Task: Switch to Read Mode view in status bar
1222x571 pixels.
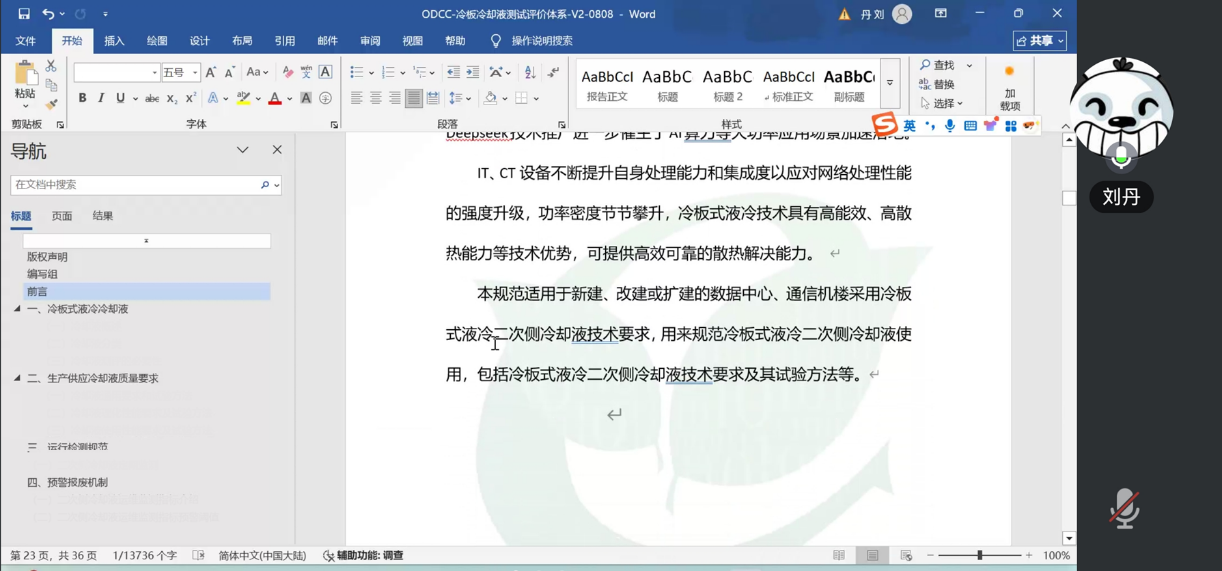Action: coord(839,555)
